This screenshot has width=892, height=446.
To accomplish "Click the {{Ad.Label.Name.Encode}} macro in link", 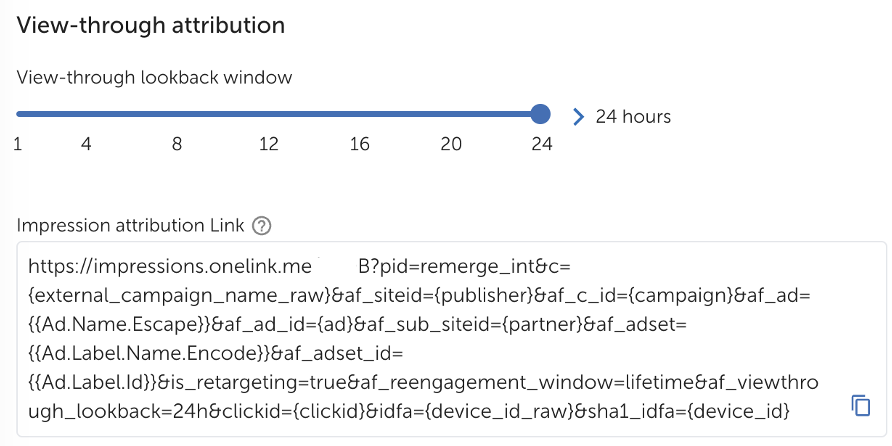I will (x=148, y=353).
